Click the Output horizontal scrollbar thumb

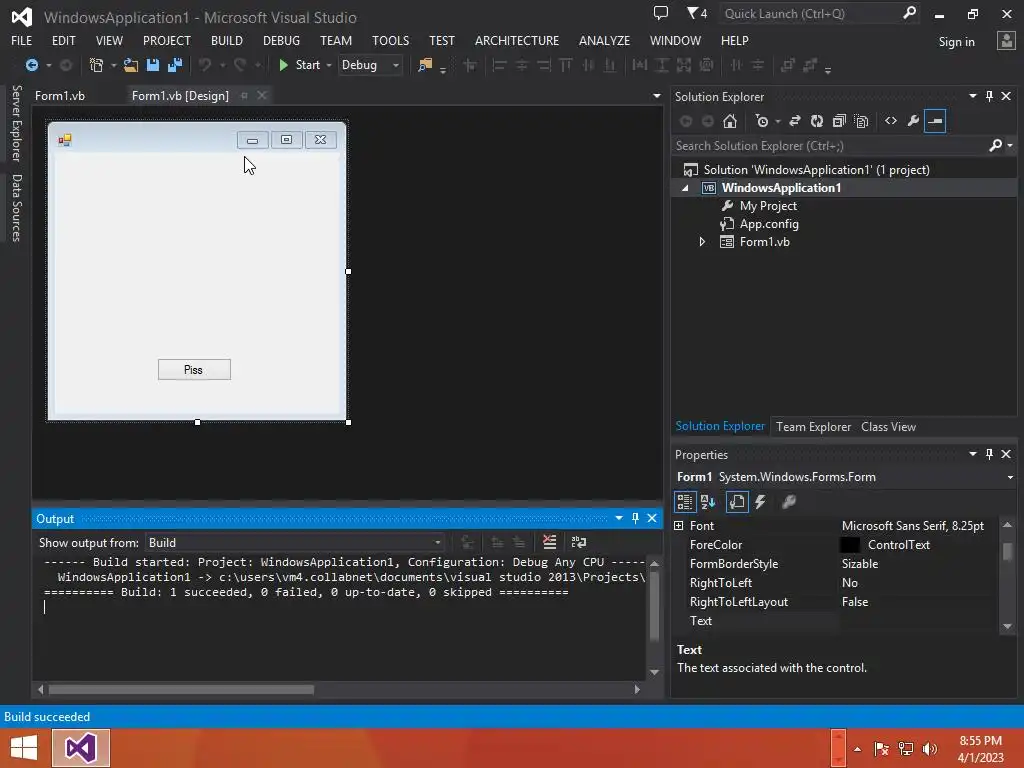tap(181, 690)
